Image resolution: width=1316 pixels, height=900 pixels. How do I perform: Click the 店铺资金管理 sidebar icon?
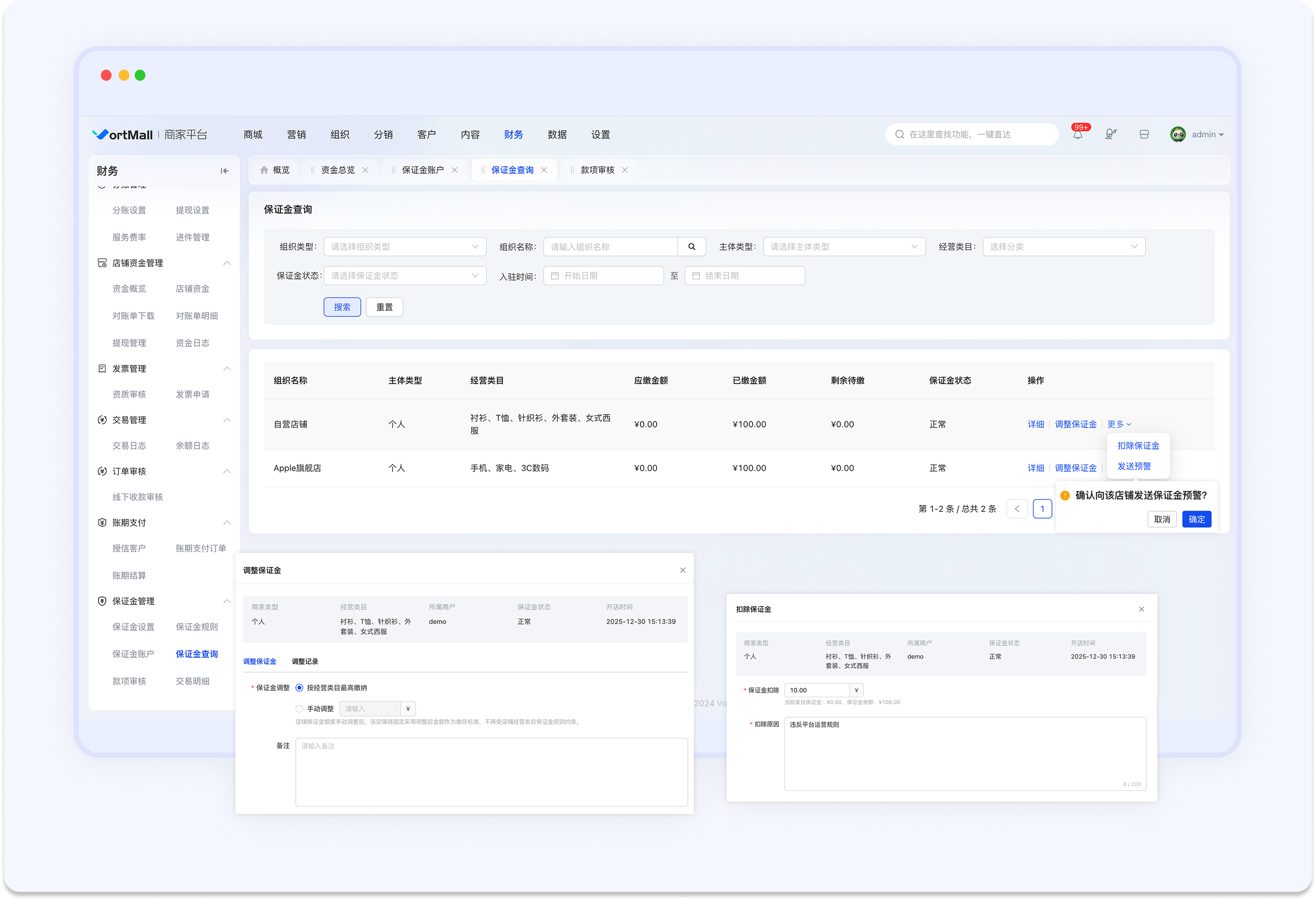coord(102,263)
